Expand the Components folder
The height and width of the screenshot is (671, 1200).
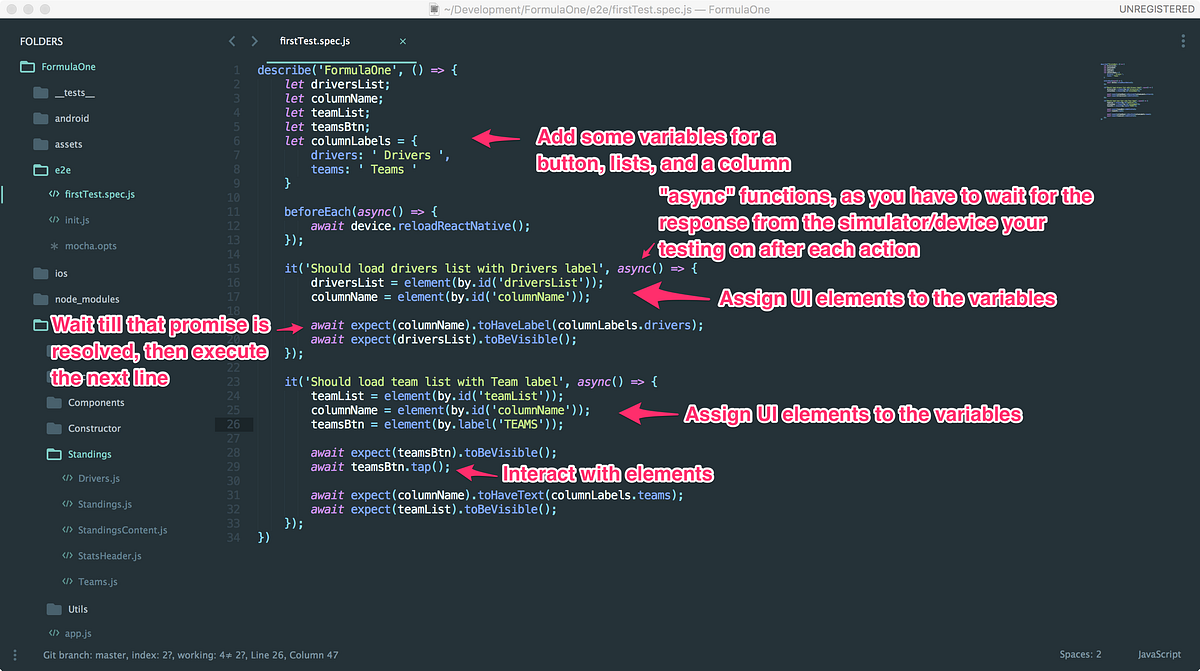pos(53,402)
